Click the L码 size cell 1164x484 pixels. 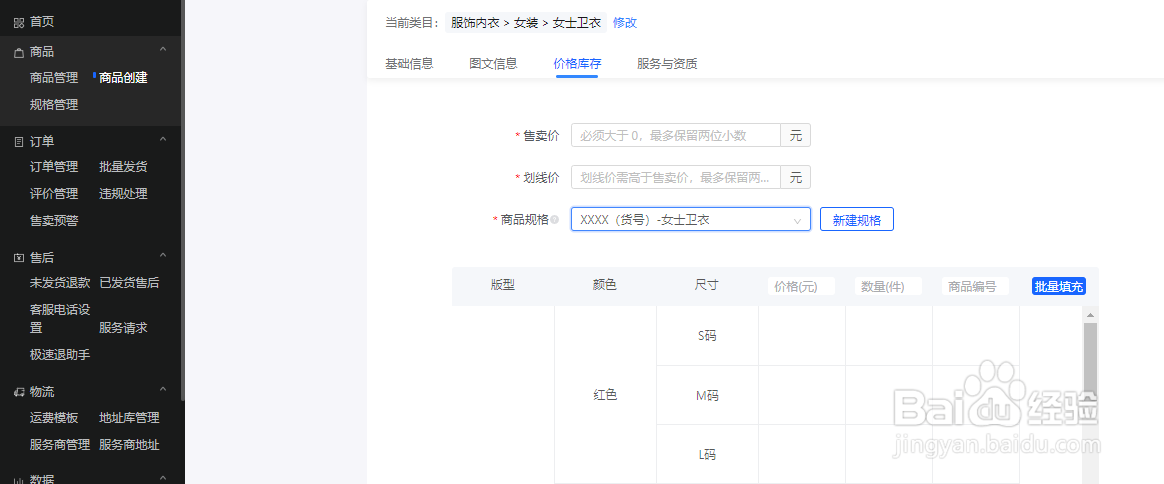pos(707,454)
